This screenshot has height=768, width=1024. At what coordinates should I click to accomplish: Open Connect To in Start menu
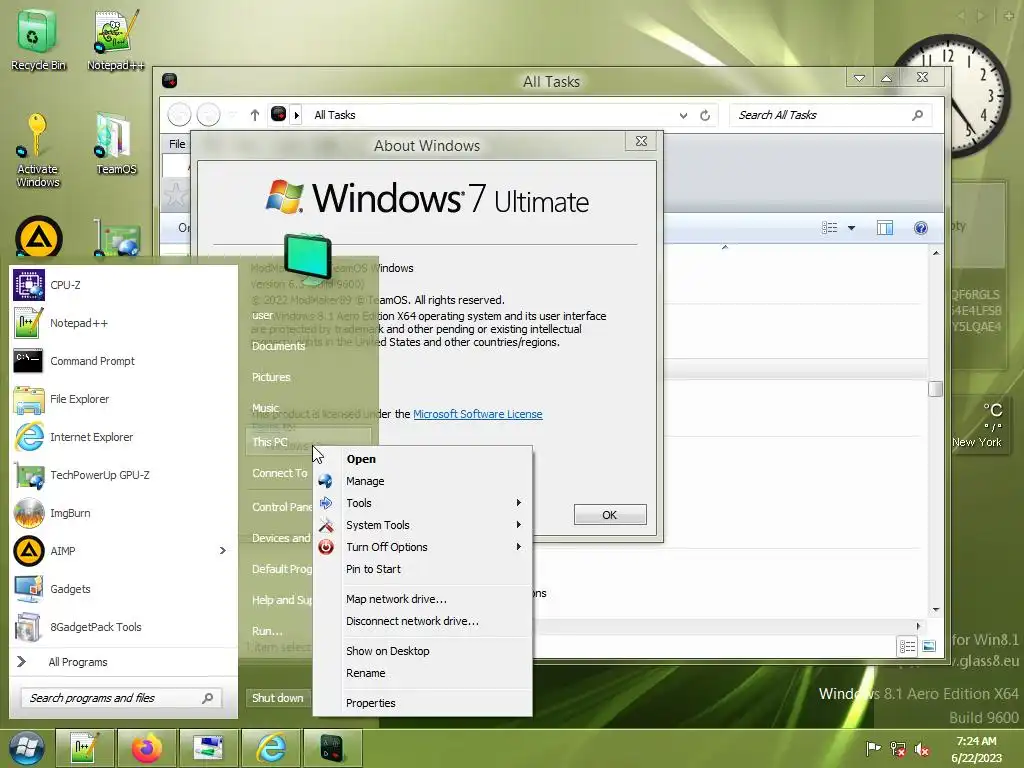(x=280, y=473)
